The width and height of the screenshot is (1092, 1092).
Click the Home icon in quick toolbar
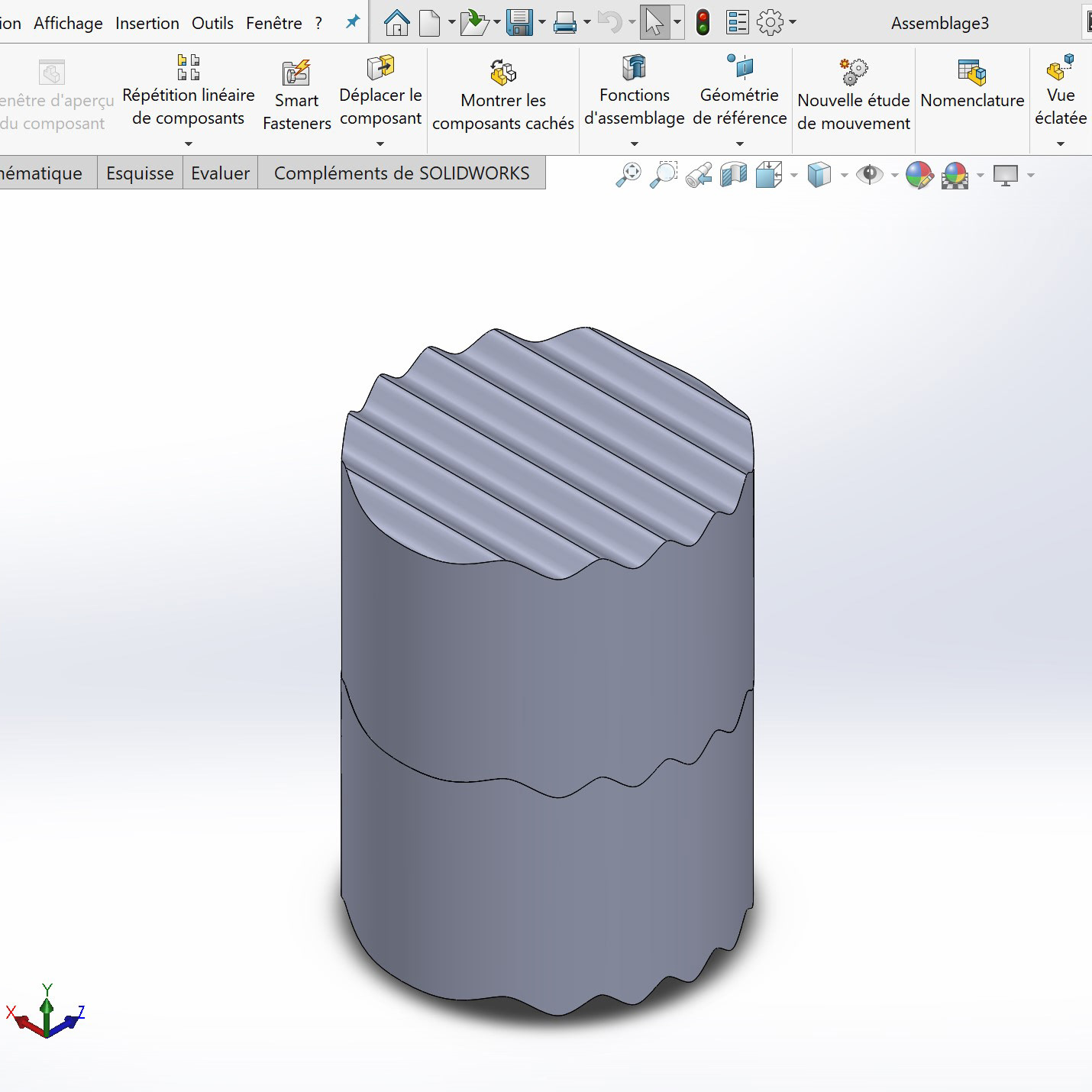tap(396, 22)
